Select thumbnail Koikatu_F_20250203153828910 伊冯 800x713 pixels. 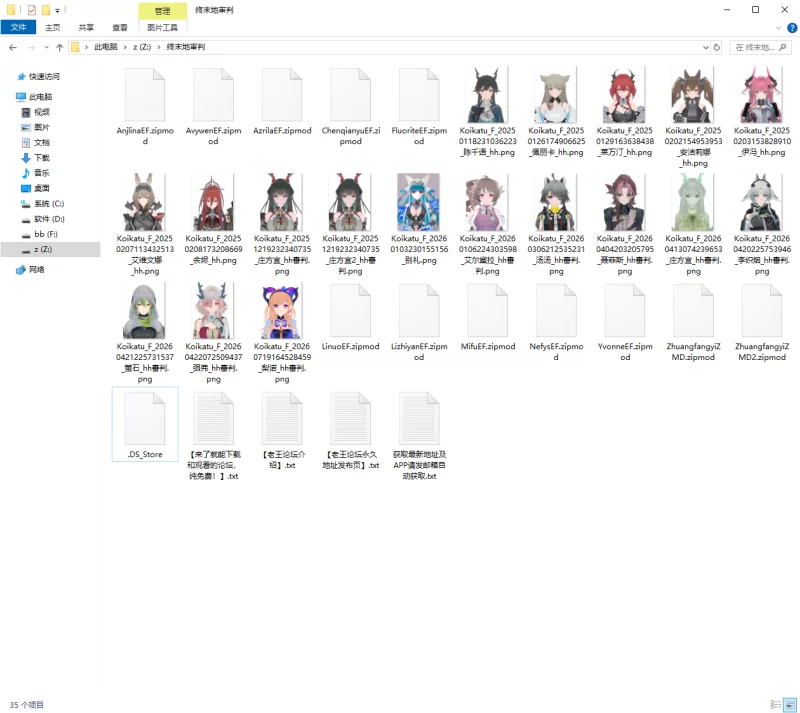(762, 95)
